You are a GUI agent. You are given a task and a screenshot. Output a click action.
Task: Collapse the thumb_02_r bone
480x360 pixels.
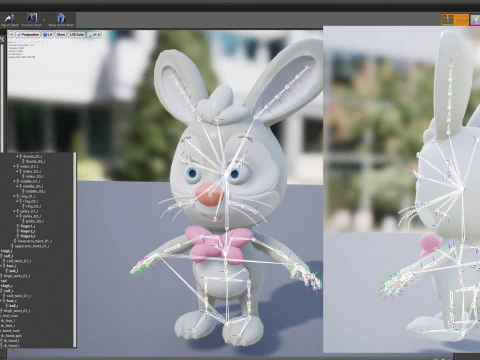coord(17,156)
